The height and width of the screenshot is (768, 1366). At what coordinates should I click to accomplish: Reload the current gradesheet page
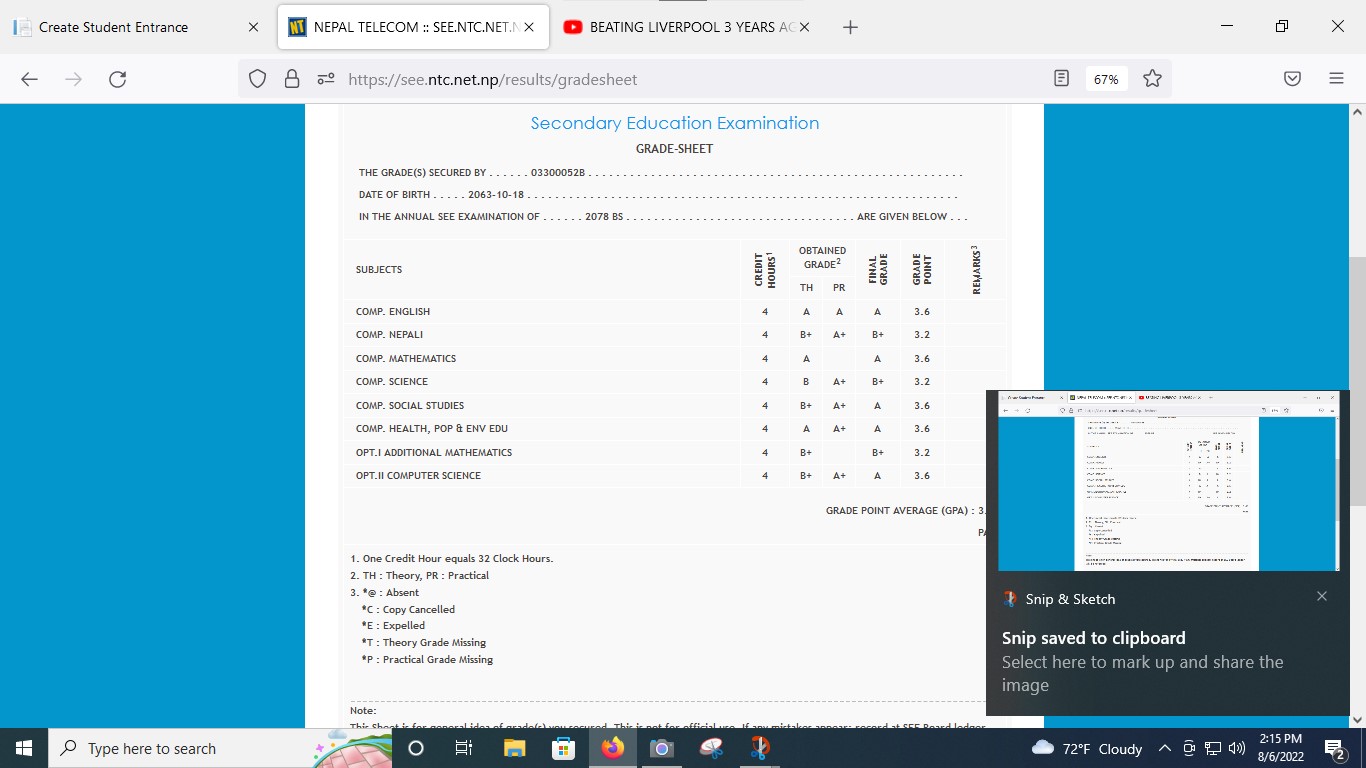117,79
